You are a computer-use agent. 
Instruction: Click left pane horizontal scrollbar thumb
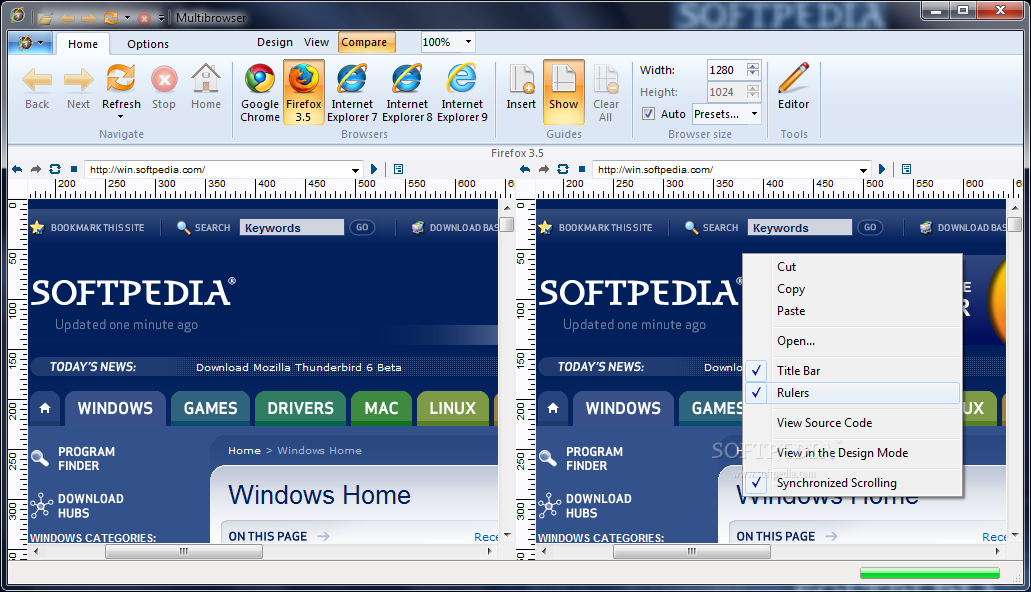(x=184, y=551)
